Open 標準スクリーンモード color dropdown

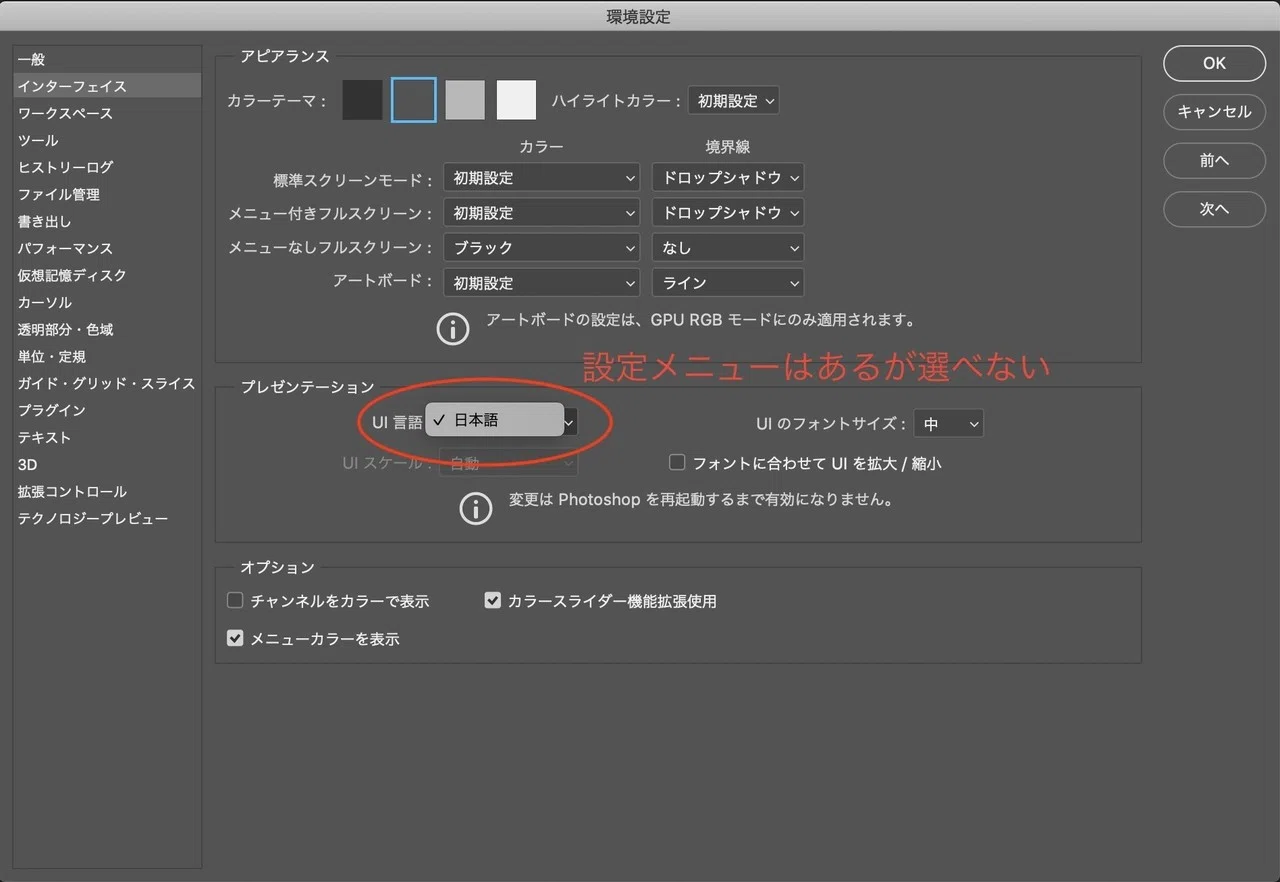[541, 178]
